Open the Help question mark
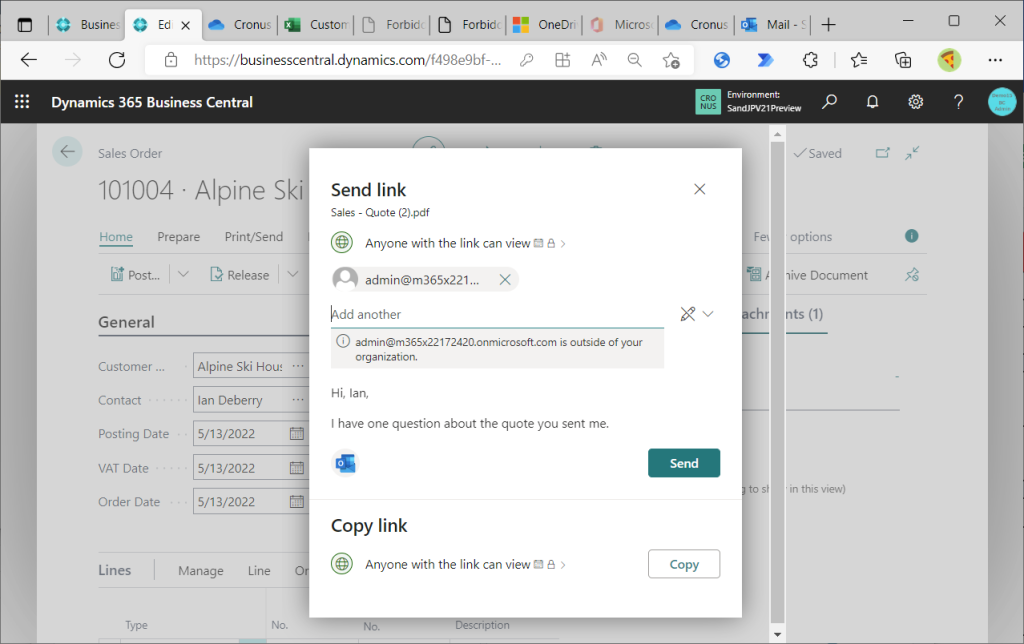 [958, 102]
